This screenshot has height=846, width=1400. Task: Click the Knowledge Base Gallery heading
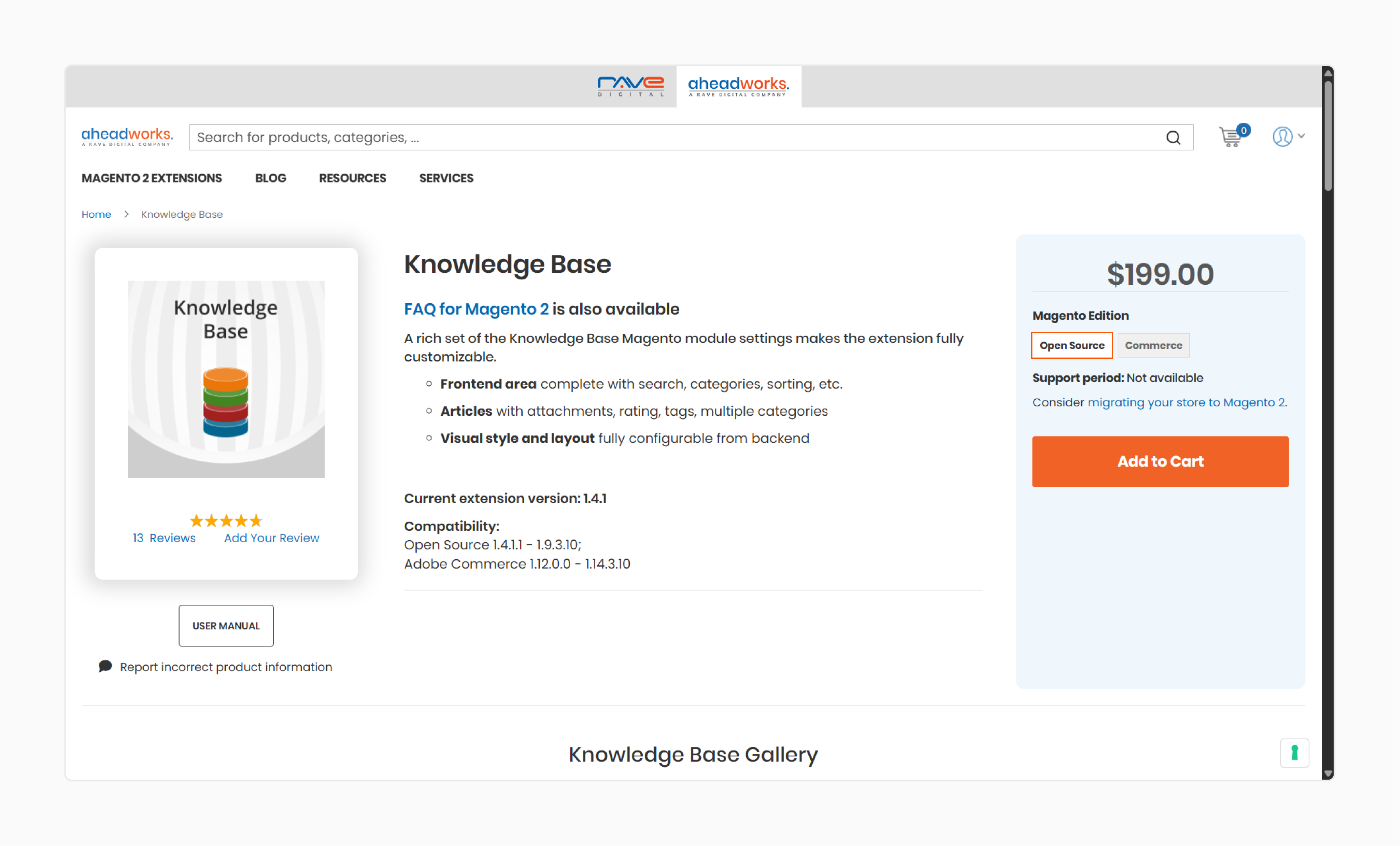click(x=693, y=755)
